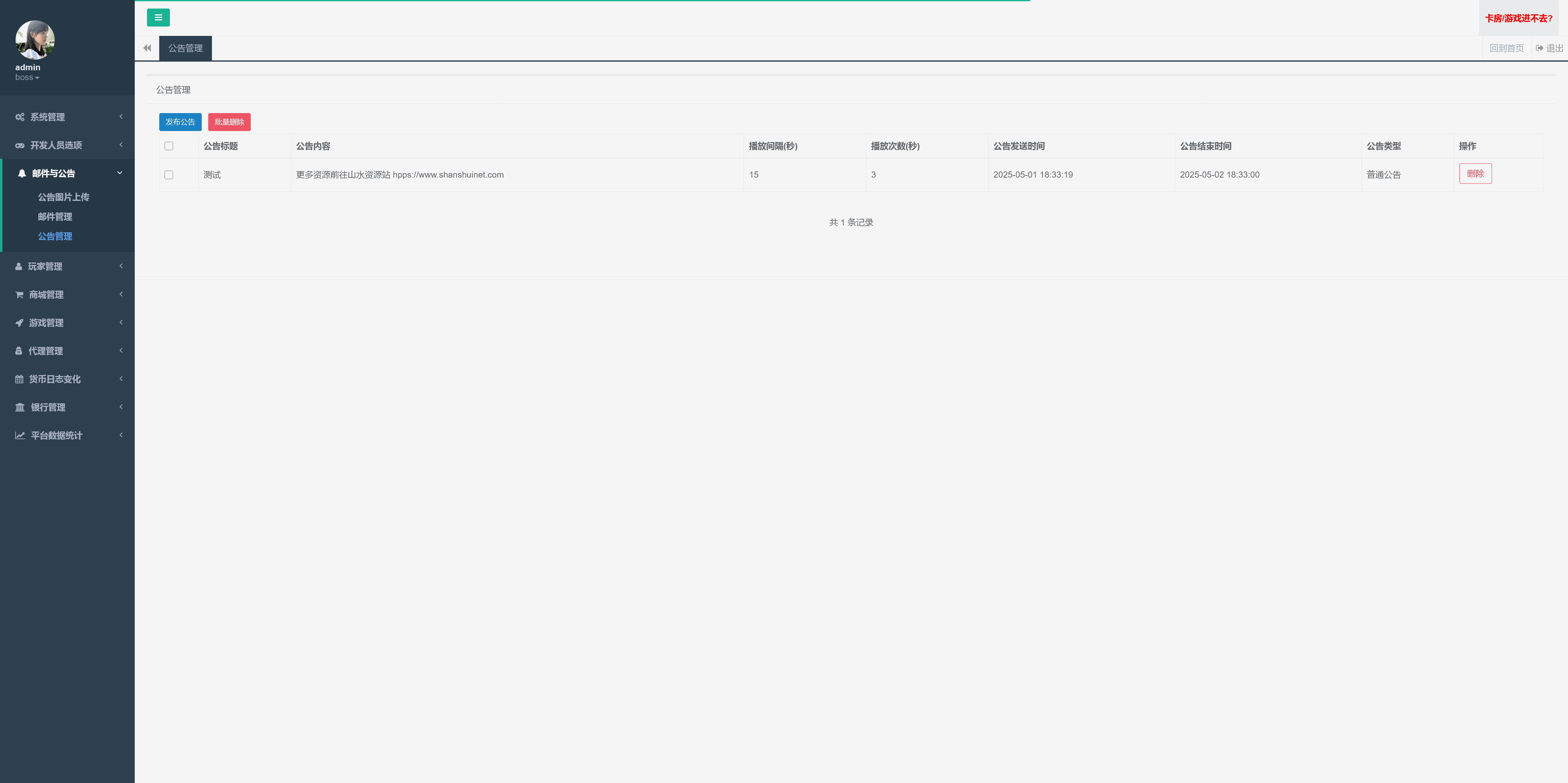Toggle the select-all checkbox in table header
1568x783 pixels.
(x=169, y=146)
